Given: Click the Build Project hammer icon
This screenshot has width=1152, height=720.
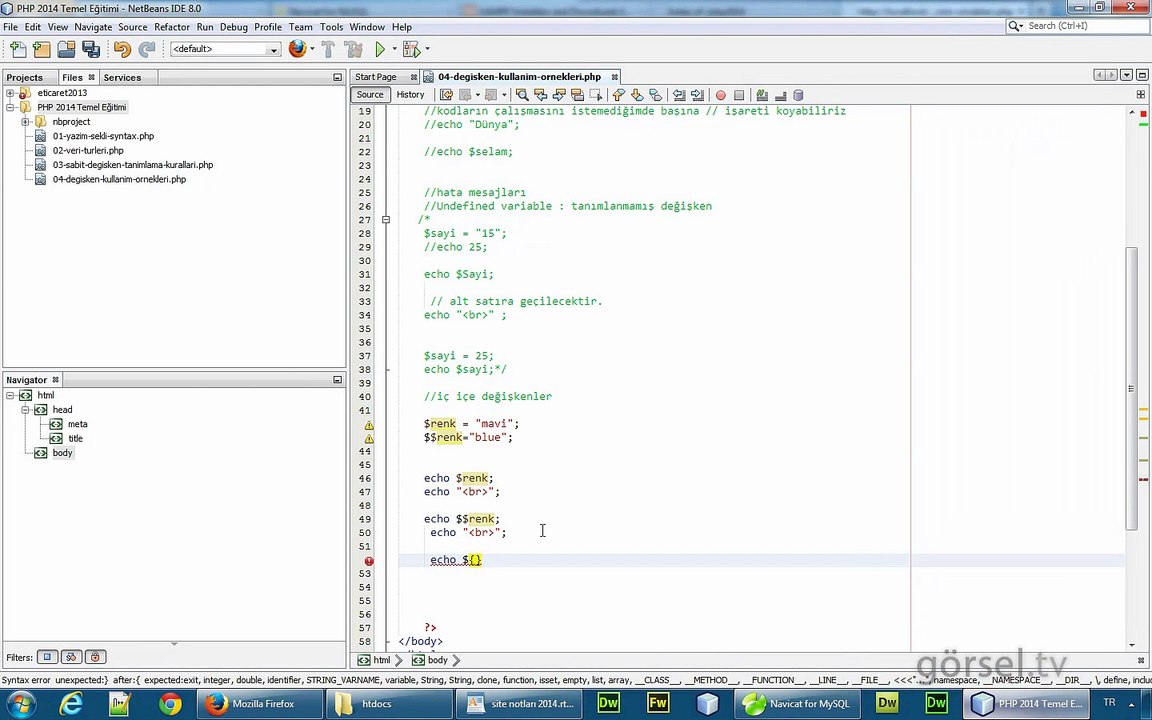Looking at the screenshot, I should pos(328,49).
